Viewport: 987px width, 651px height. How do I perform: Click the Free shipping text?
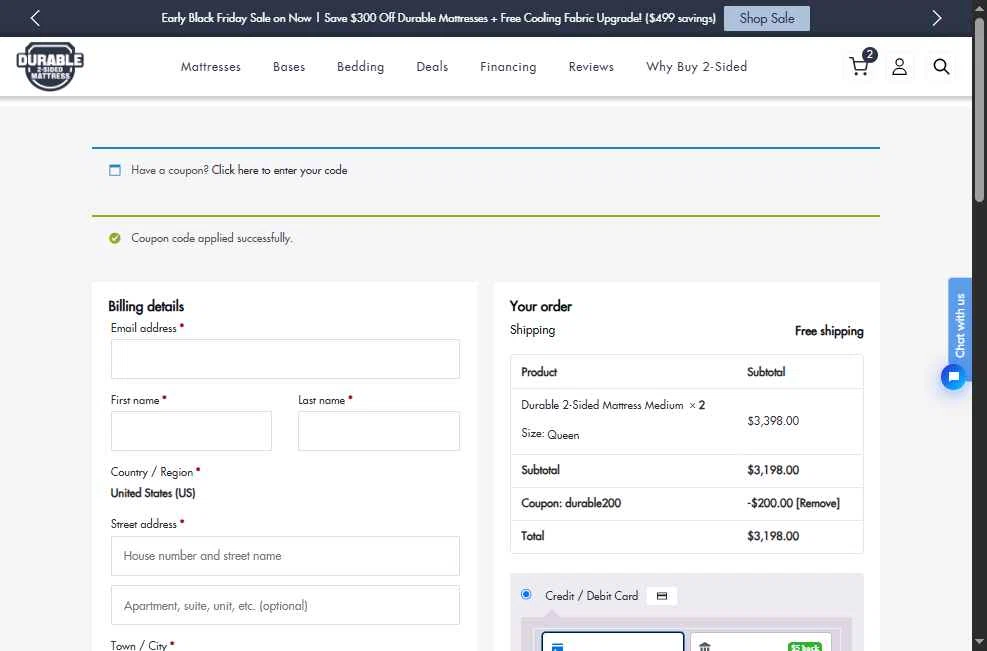[x=829, y=331]
